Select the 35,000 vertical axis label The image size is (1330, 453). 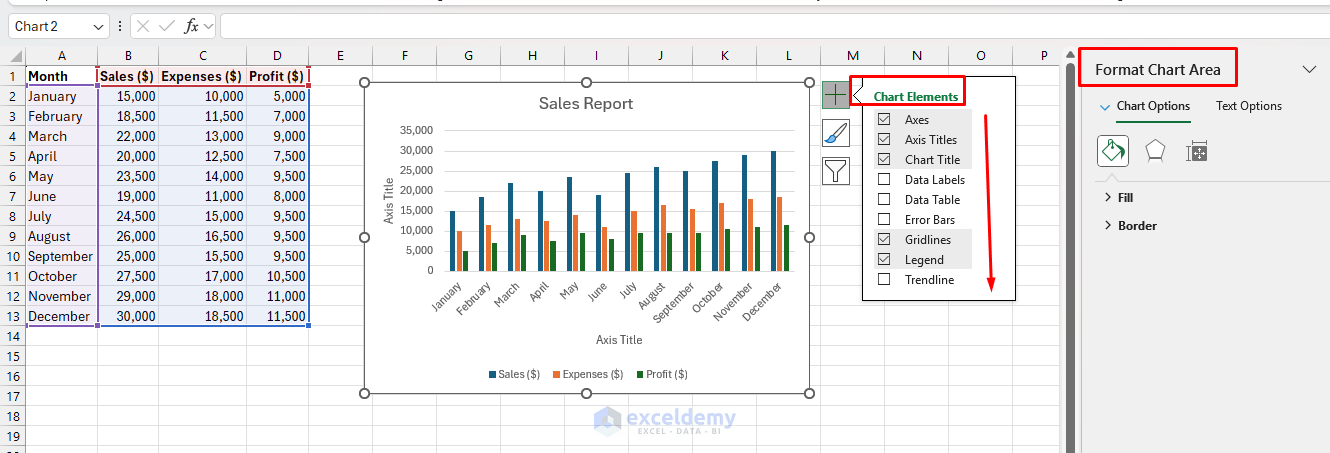416,130
